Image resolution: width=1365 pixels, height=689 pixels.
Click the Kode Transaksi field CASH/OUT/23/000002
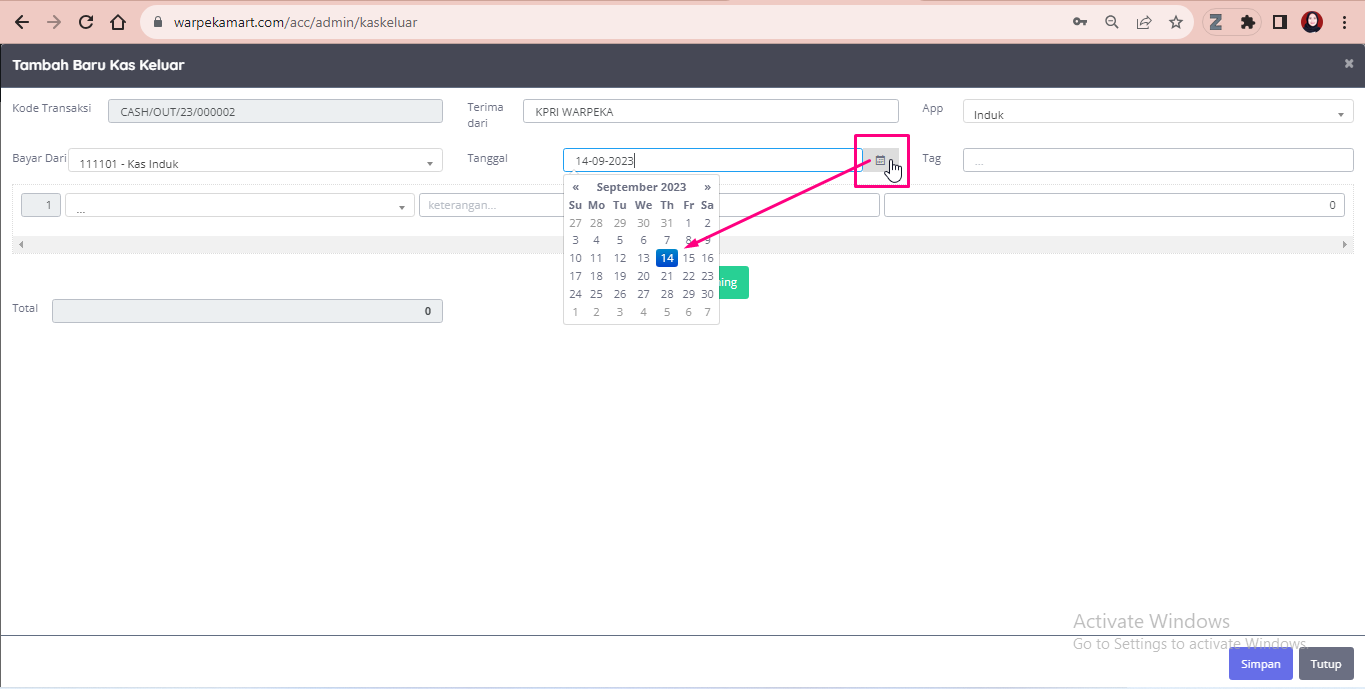pyautogui.click(x=275, y=112)
